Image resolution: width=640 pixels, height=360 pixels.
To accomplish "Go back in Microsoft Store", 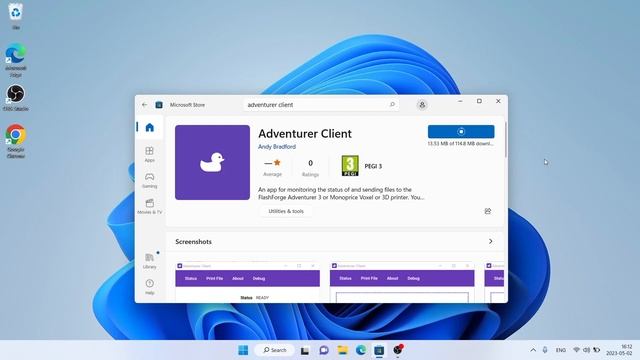I will click(x=144, y=105).
